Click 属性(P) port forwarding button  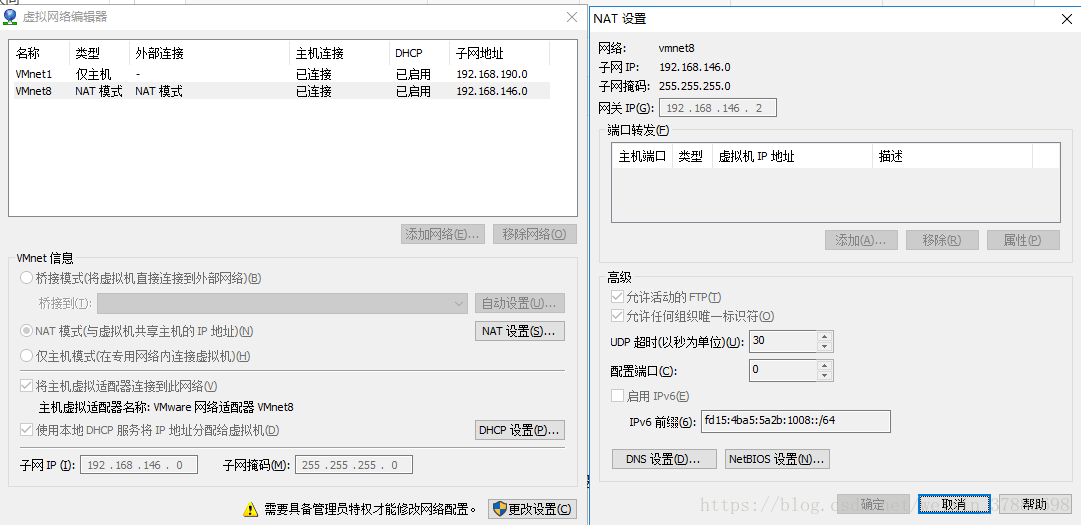tap(1023, 240)
